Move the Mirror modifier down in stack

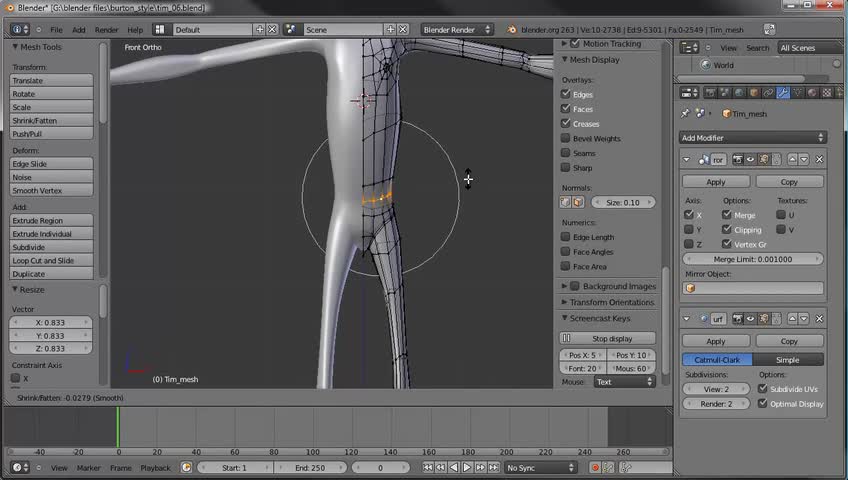click(x=803, y=159)
